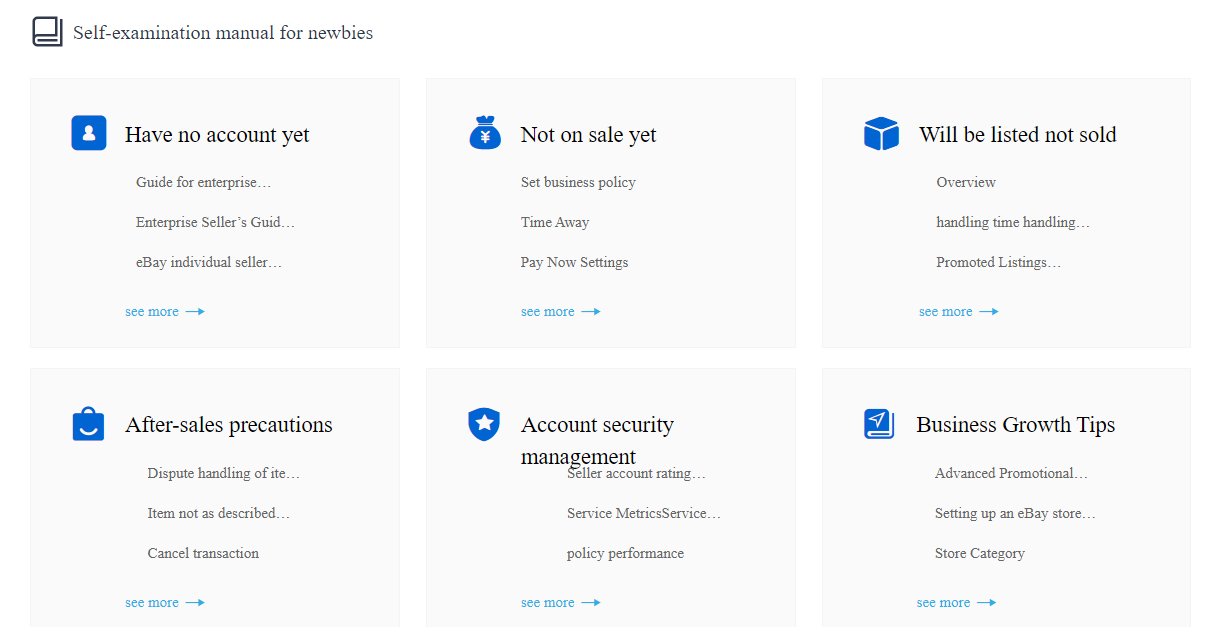Click the arrow after see more under Have no account
The width and height of the screenshot is (1207, 627).
coord(195,312)
